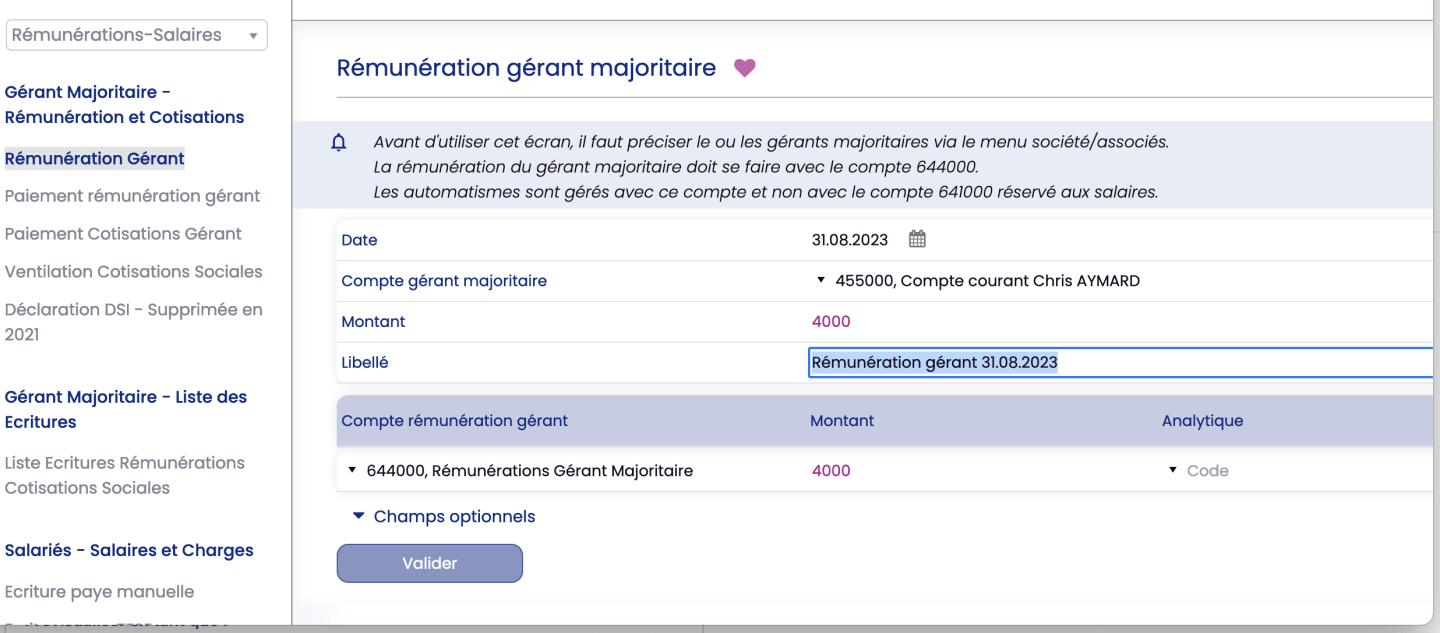1440x633 pixels.
Task: Select Paiement rémunération gérant in the sidebar
Action: 132,195
